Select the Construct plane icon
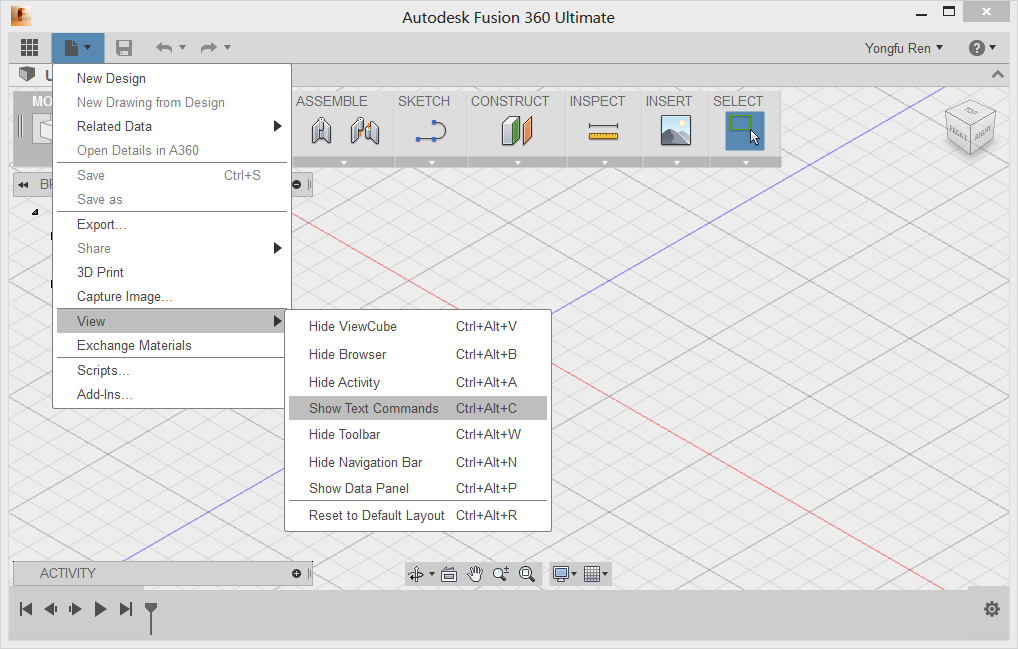 (517, 130)
